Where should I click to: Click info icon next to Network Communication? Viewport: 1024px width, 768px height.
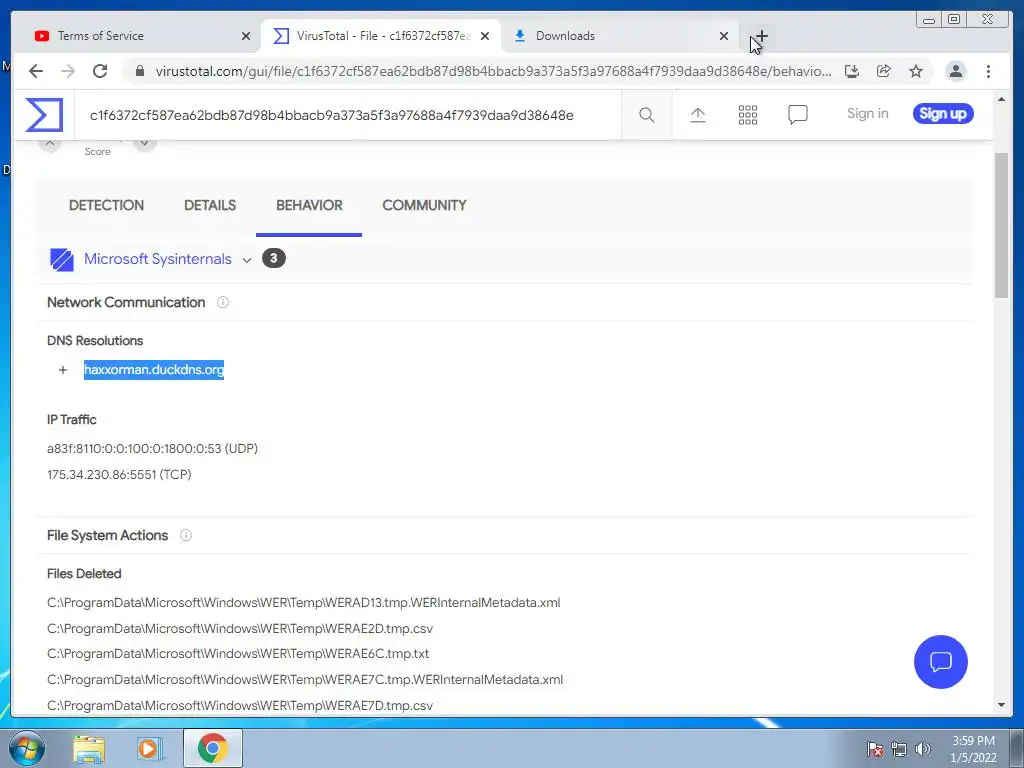223,302
